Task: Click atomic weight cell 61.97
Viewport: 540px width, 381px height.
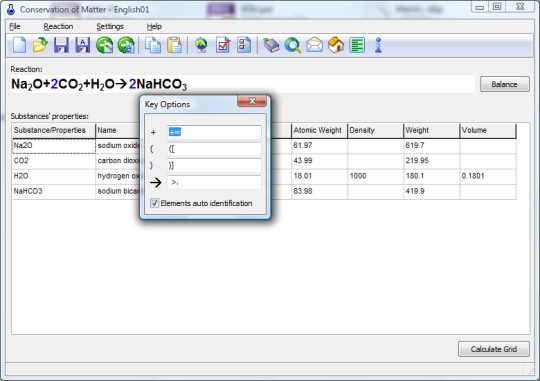Action: point(319,146)
